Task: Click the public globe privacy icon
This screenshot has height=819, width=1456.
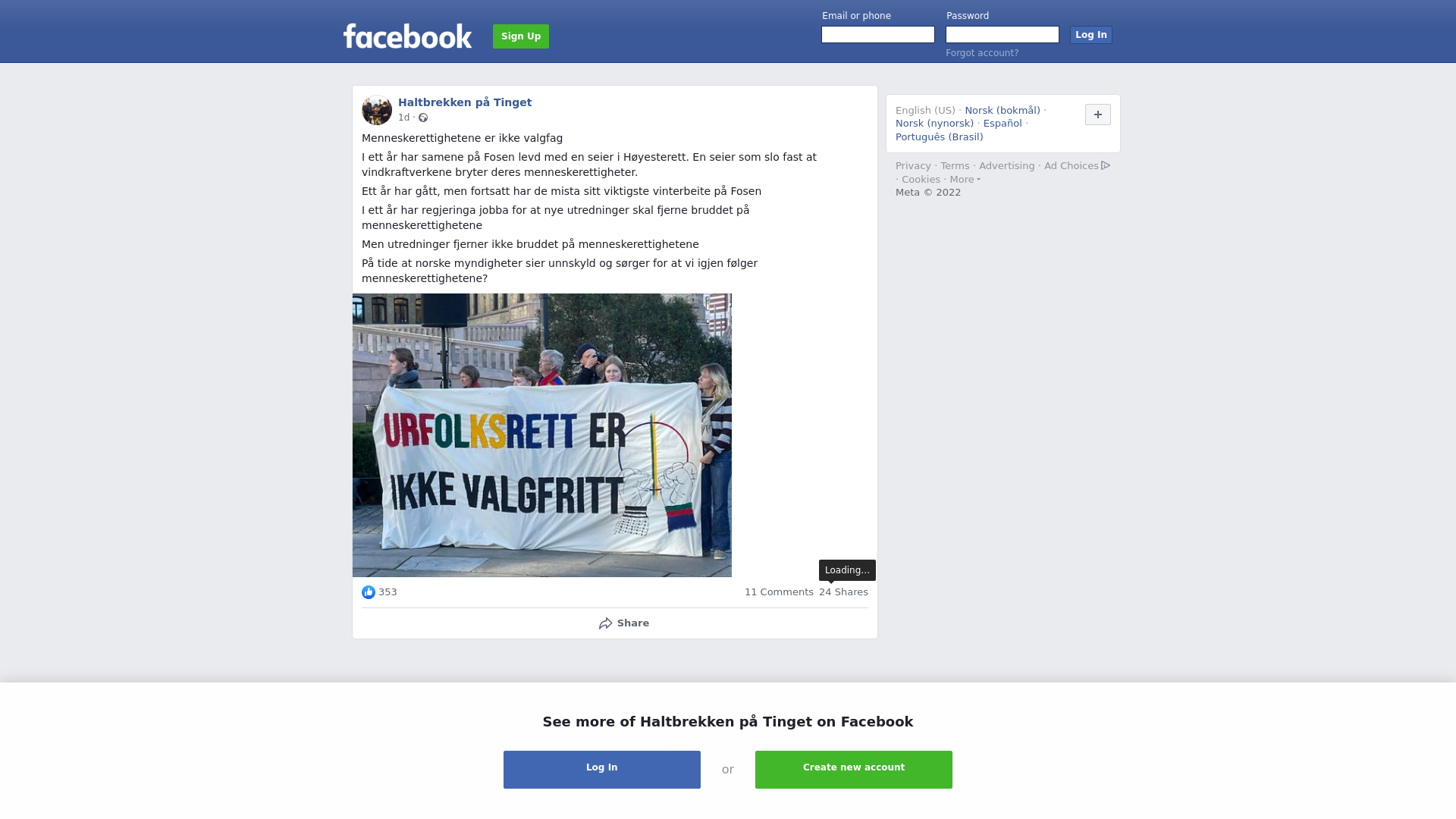Action: [423, 118]
